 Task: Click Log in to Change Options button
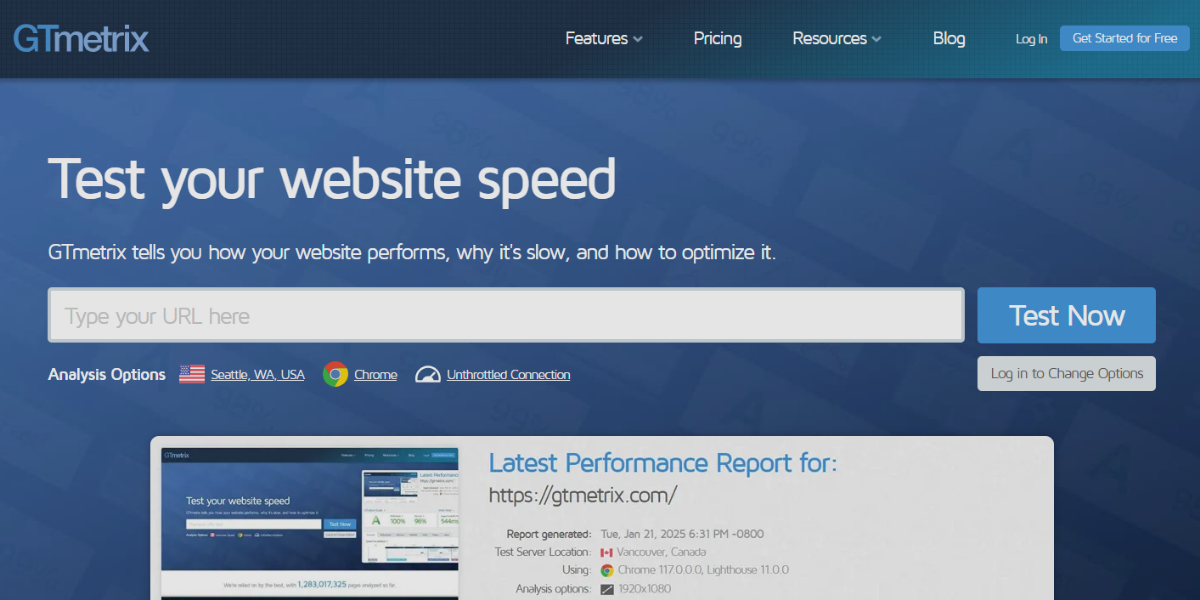coord(1066,374)
